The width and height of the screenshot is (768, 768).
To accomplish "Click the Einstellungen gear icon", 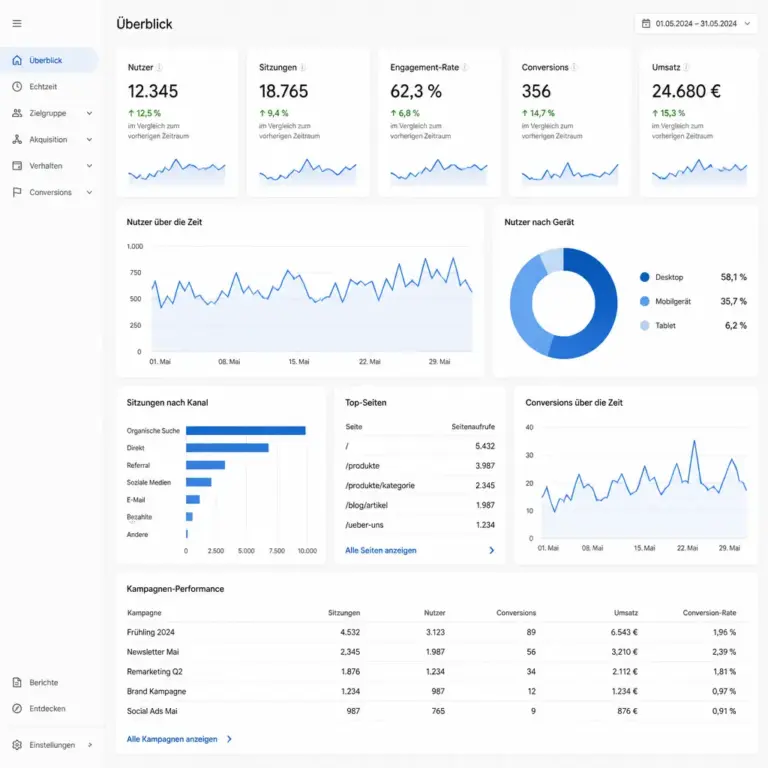I will (17, 745).
